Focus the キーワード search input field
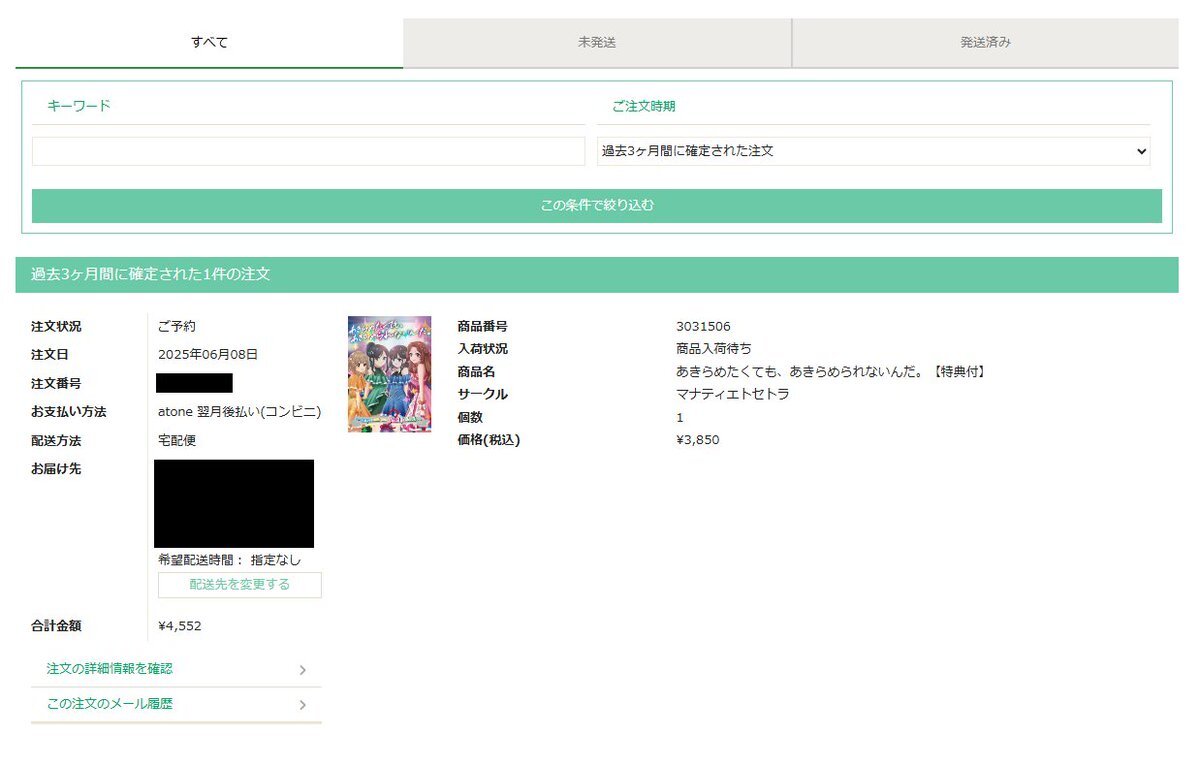 [x=308, y=151]
